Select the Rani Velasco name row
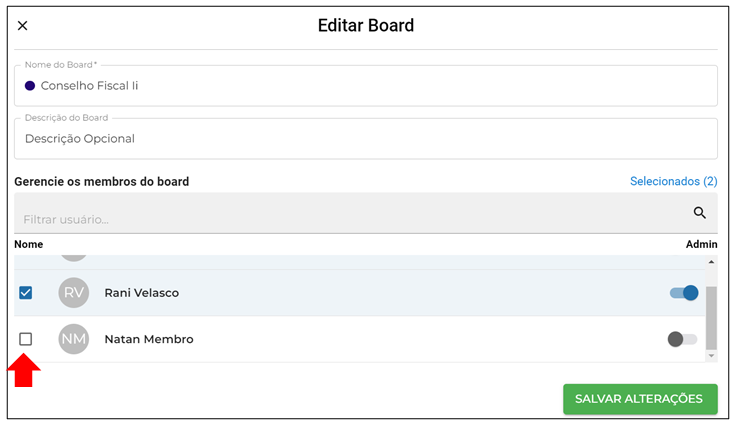The height and width of the screenshot is (423, 735). pos(360,293)
